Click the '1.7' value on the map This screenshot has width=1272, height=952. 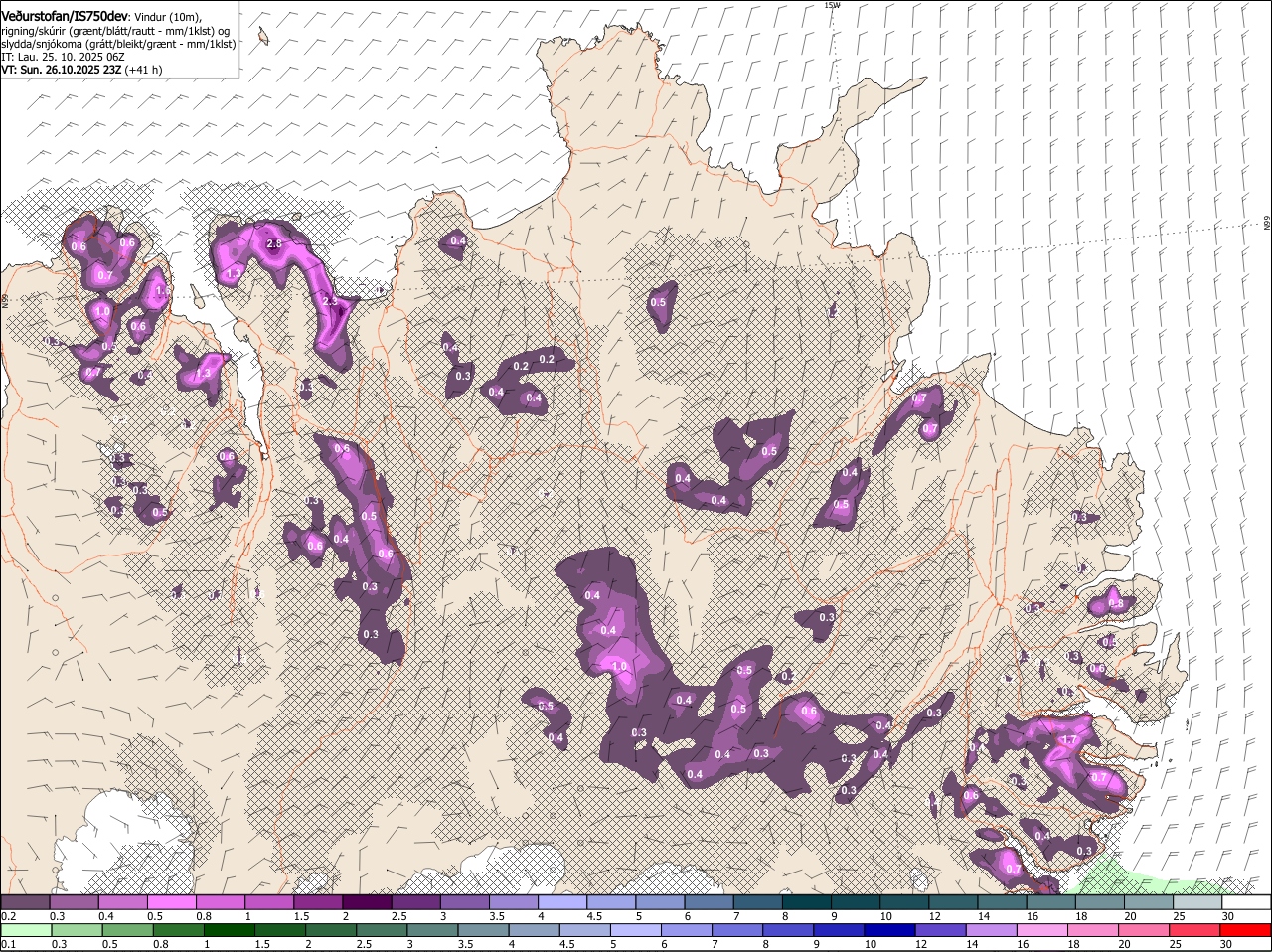click(x=1070, y=740)
